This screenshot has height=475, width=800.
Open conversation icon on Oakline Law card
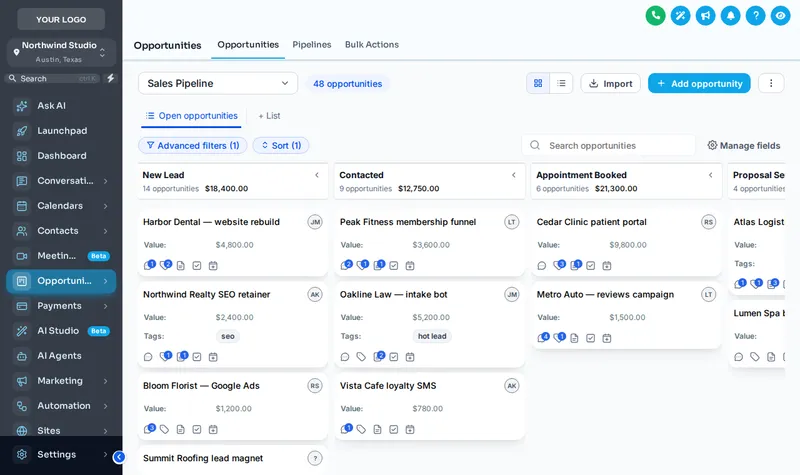[x=345, y=357]
